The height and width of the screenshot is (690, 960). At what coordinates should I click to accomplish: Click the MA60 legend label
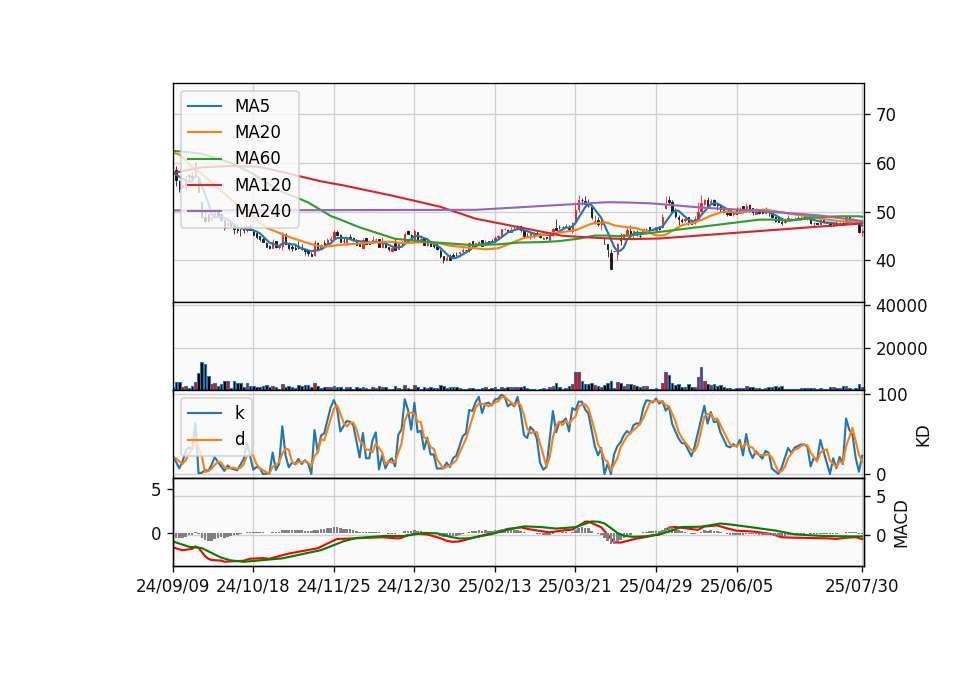pyautogui.click(x=257, y=158)
